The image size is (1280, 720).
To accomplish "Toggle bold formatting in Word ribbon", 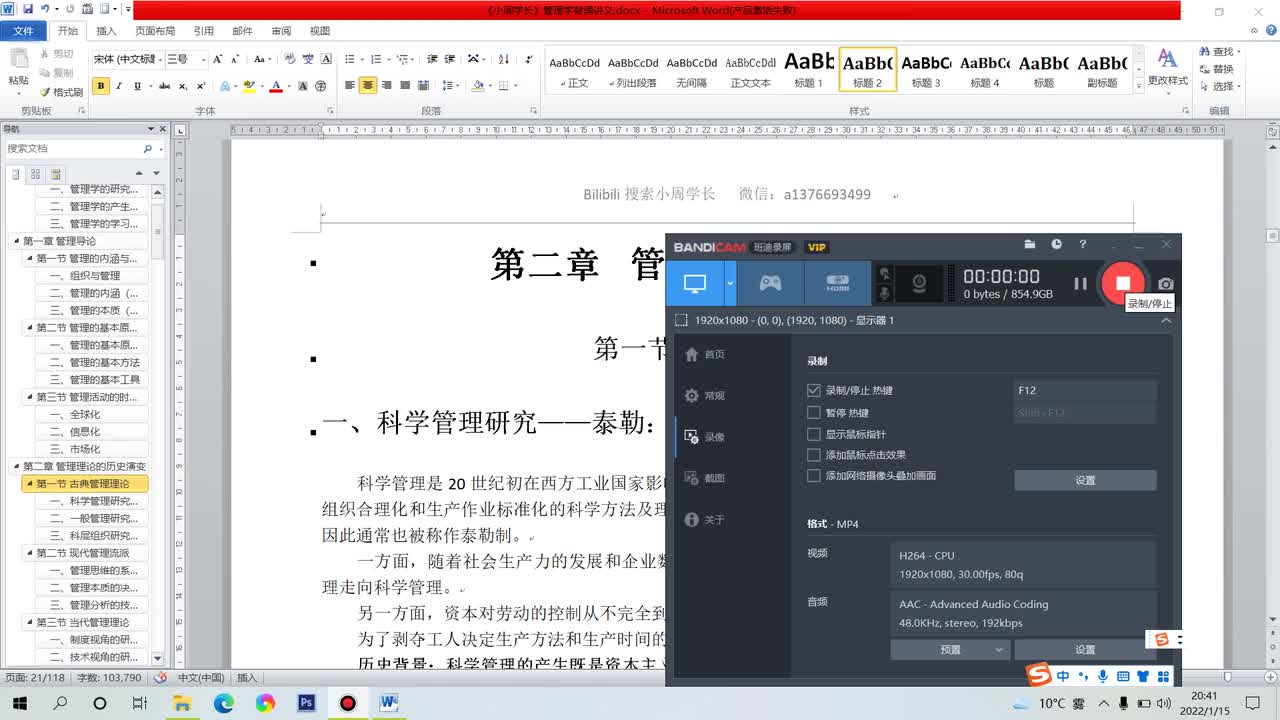I will [x=101, y=86].
